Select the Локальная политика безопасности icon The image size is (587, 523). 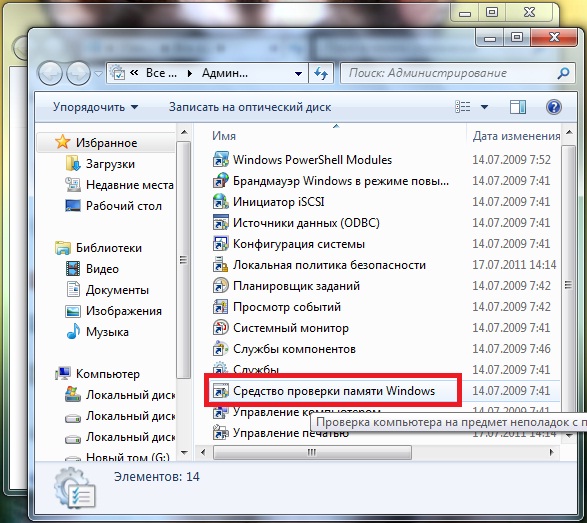point(220,264)
